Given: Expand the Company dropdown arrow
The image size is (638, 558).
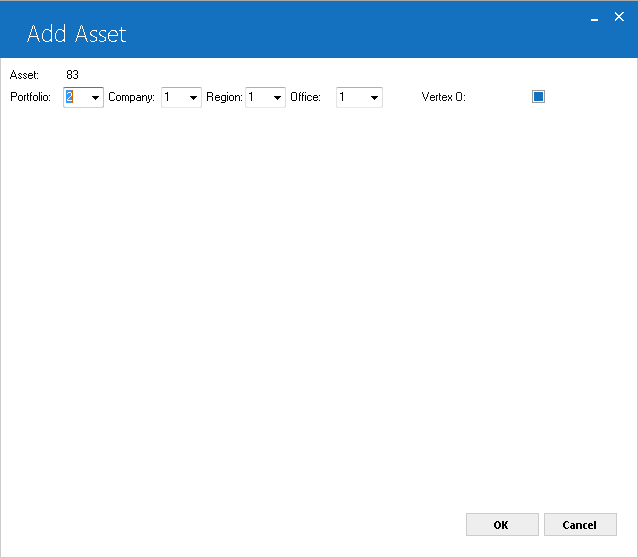Looking at the screenshot, I should click(x=193, y=98).
